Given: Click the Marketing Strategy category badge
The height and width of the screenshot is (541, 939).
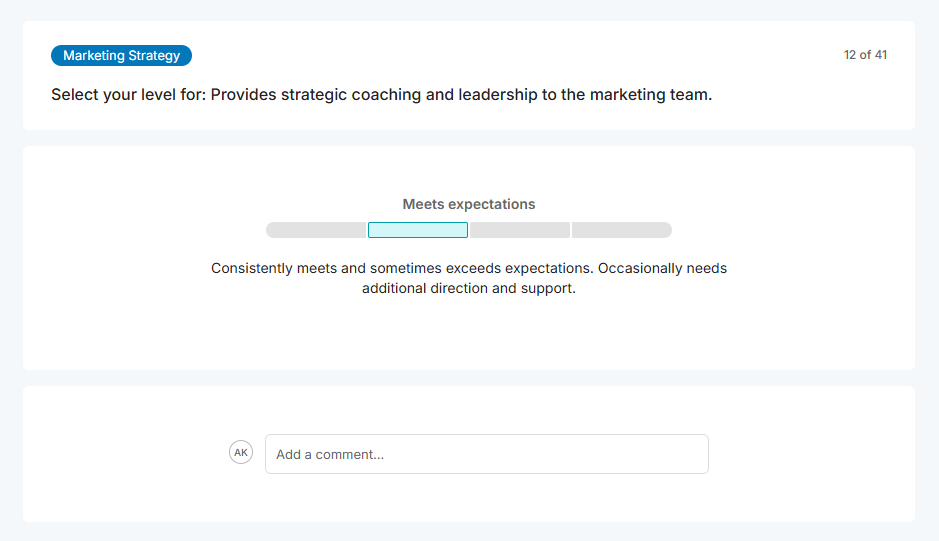Looking at the screenshot, I should [121, 56].
